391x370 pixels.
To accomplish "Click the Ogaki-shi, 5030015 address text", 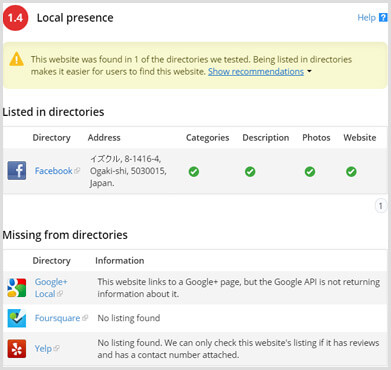I will 128,171.
